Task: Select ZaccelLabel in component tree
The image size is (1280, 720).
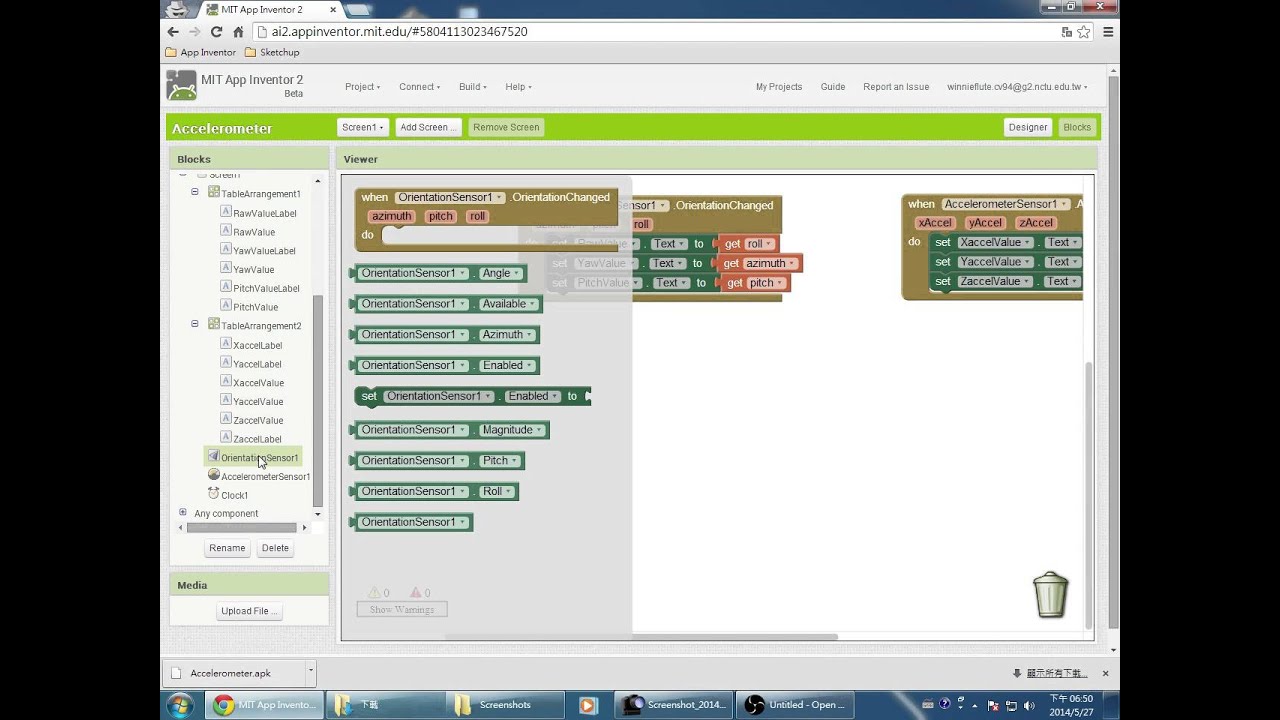Action: [257, 439]
